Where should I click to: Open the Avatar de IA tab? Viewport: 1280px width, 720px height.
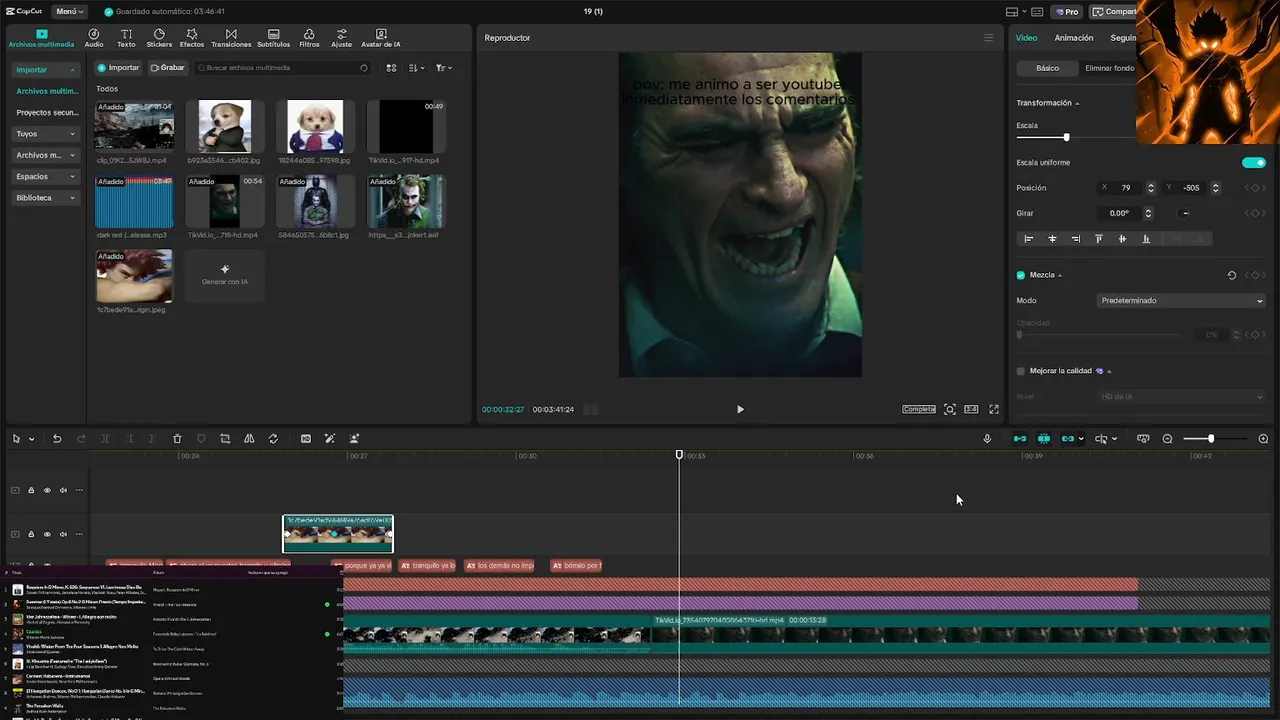381,38
